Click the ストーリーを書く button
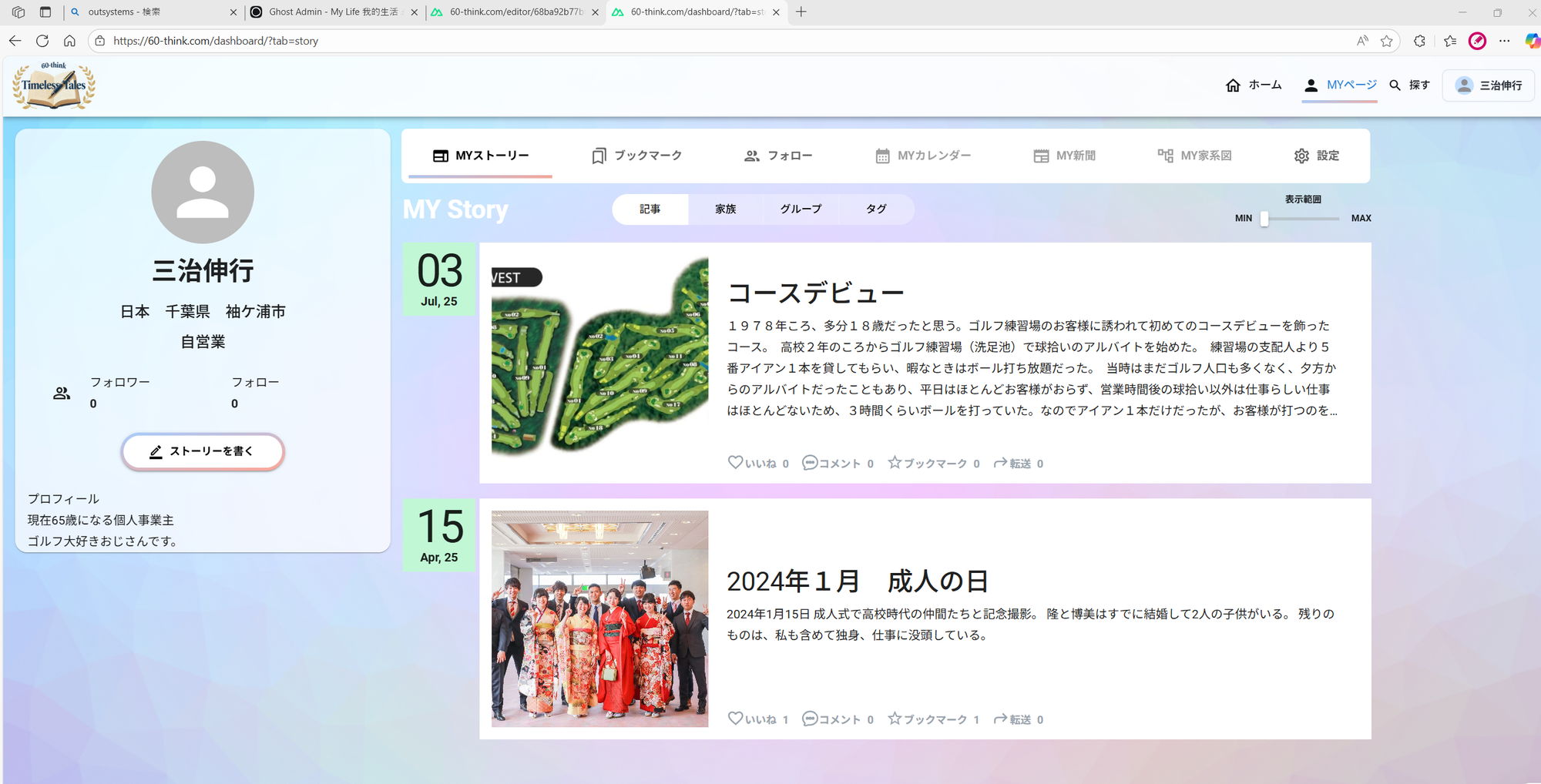The image size is (1541, 784). click(203, 451)
